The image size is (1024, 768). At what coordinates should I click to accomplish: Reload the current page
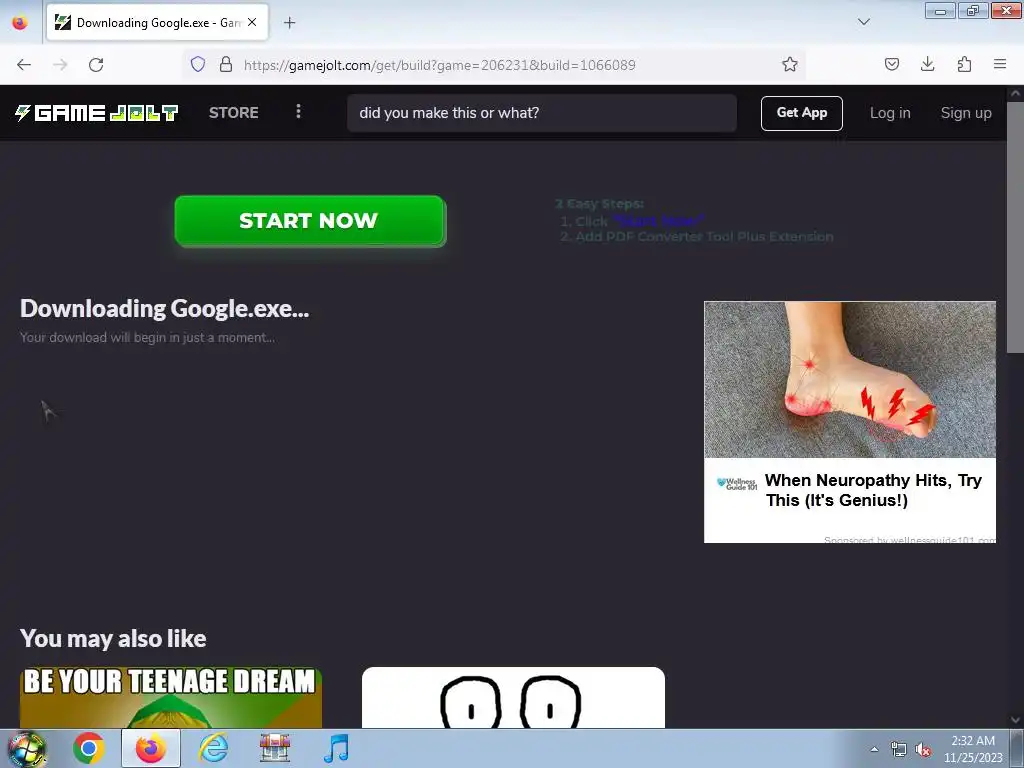(x=96, y=65)
